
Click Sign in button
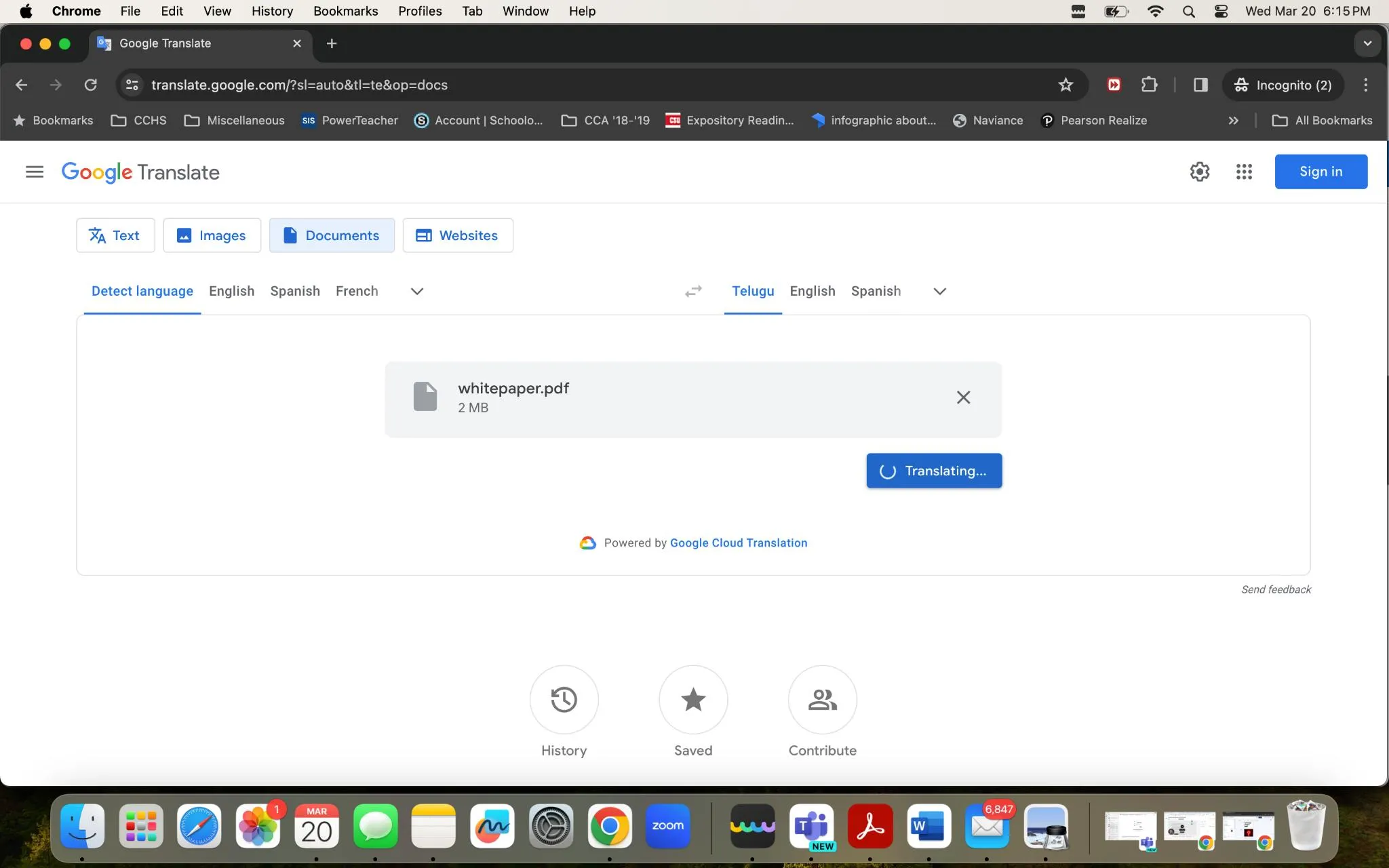click(x=1321, y=171)
